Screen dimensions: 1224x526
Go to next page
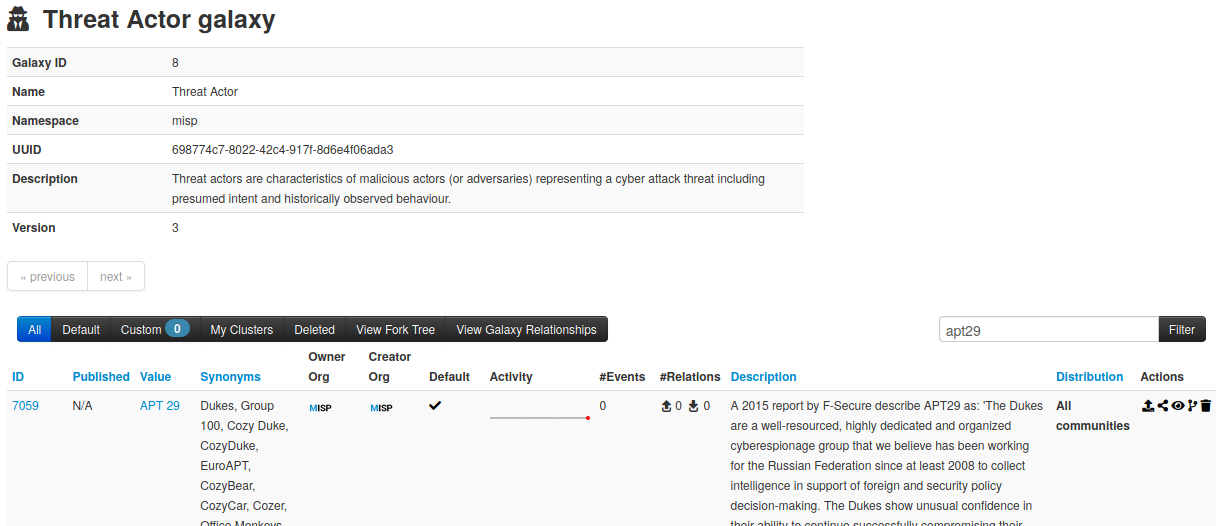[x=116, y=277]
